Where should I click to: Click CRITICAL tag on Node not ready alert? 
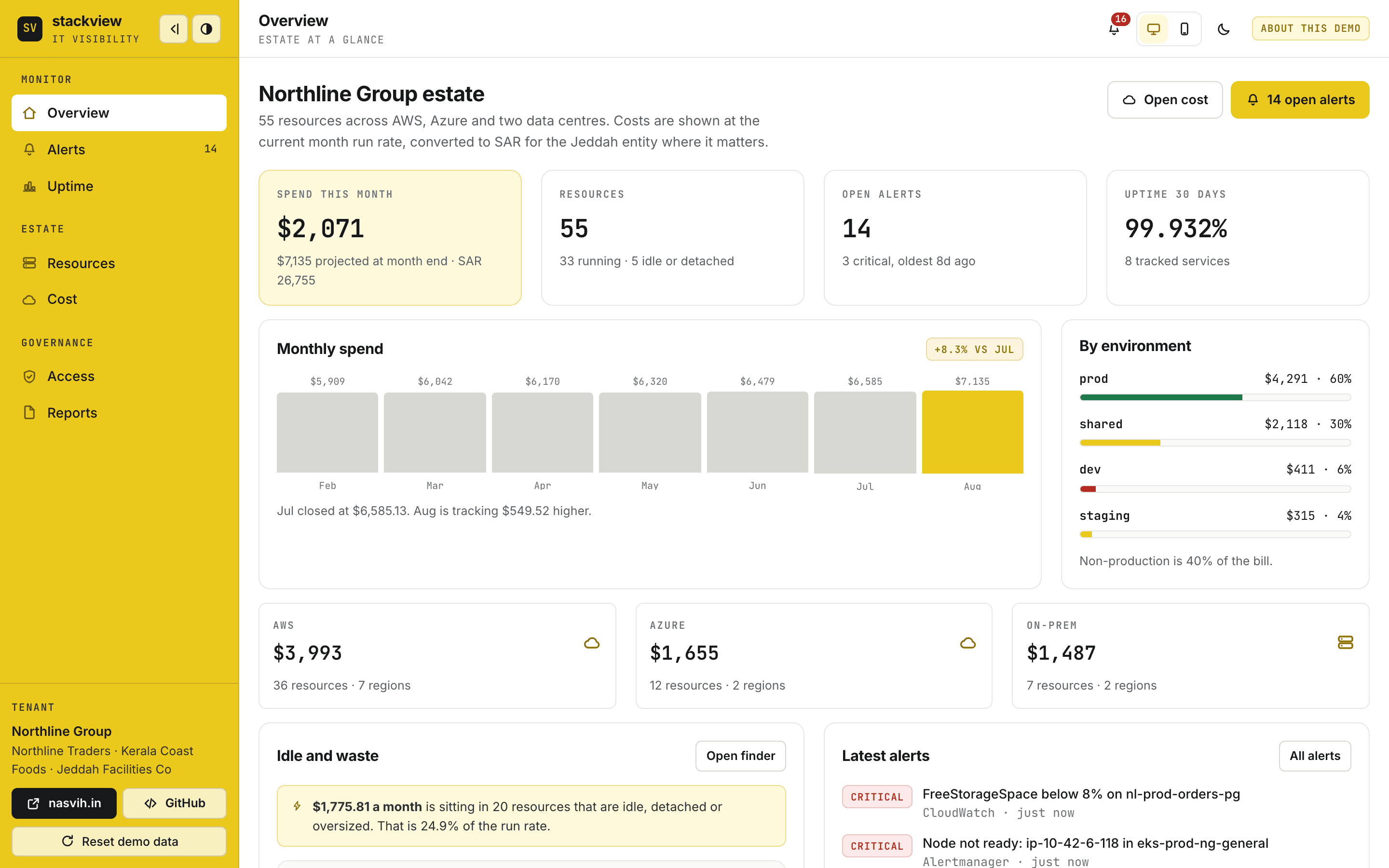[x=876, y=846]
